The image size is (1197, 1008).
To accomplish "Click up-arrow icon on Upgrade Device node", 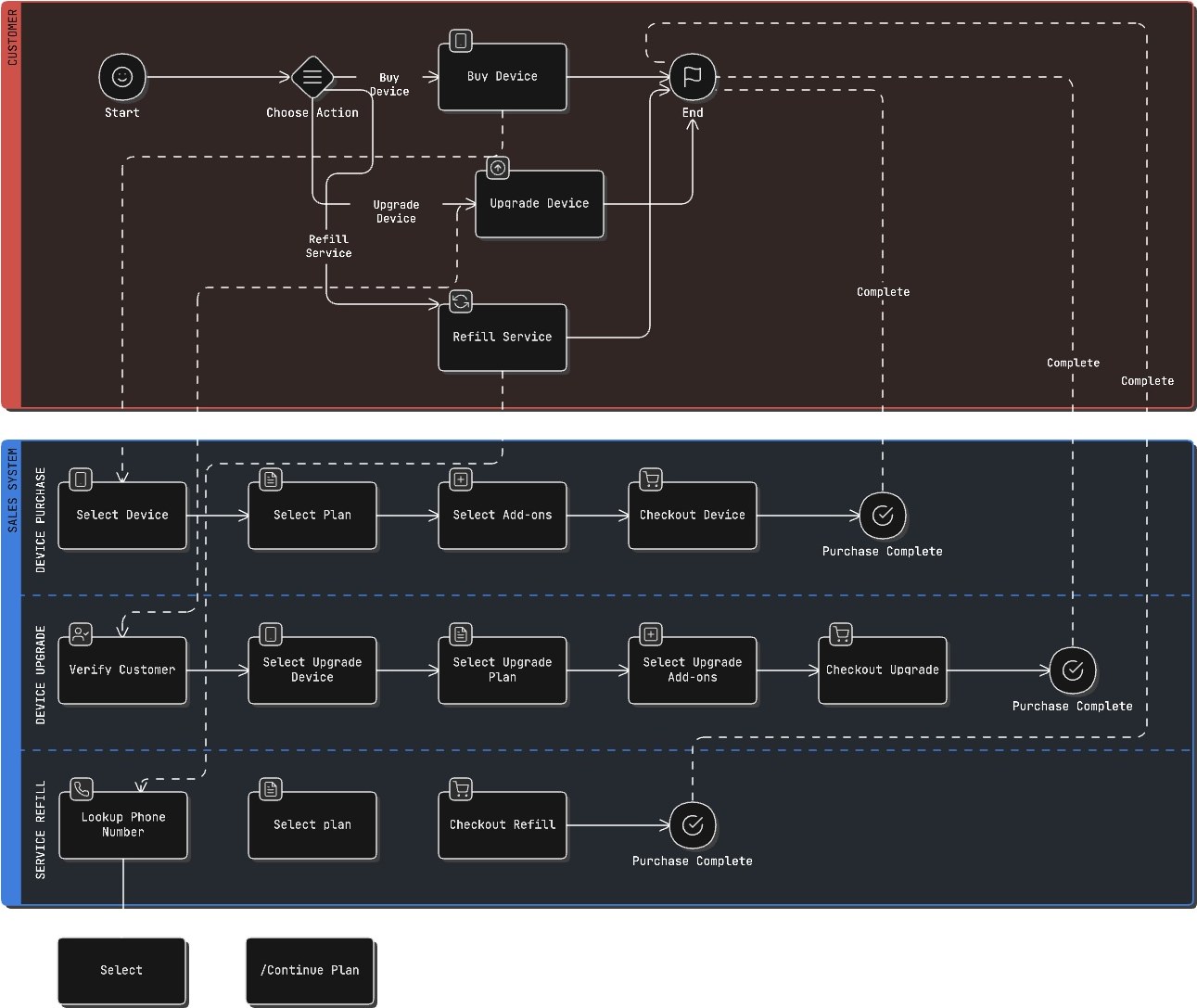I will pyautogui.click(x=498, y=168).
